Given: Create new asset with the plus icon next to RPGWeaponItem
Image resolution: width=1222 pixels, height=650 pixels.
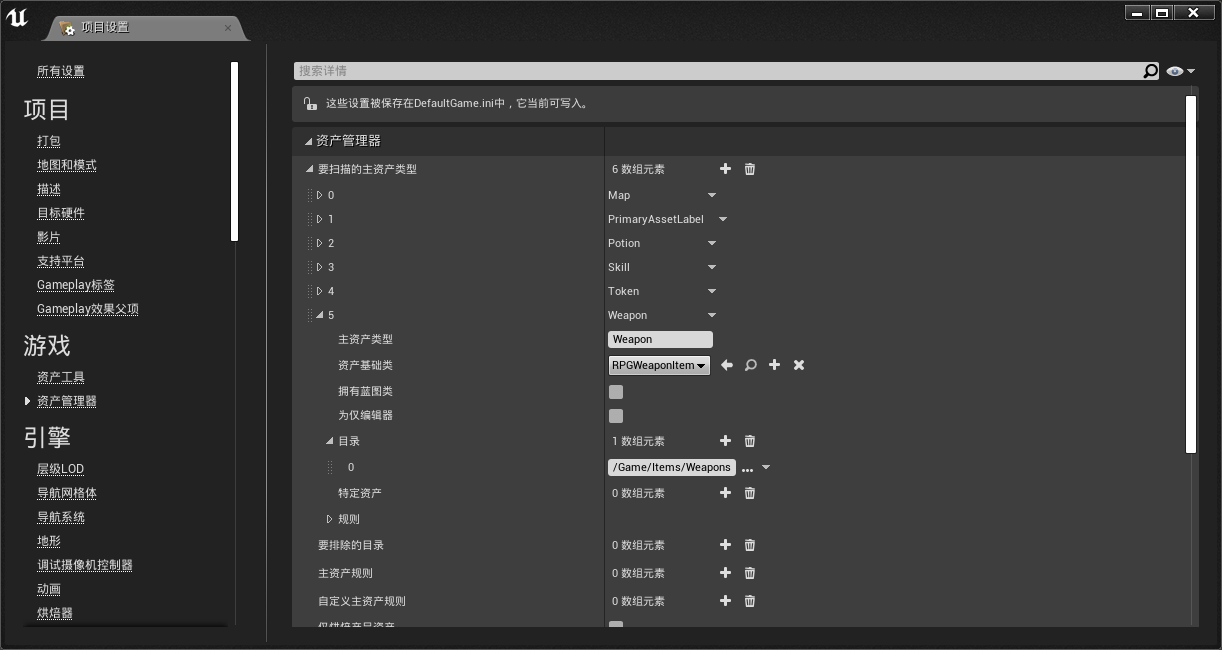Looking at the screenshot, I should (x=774, y=365).
